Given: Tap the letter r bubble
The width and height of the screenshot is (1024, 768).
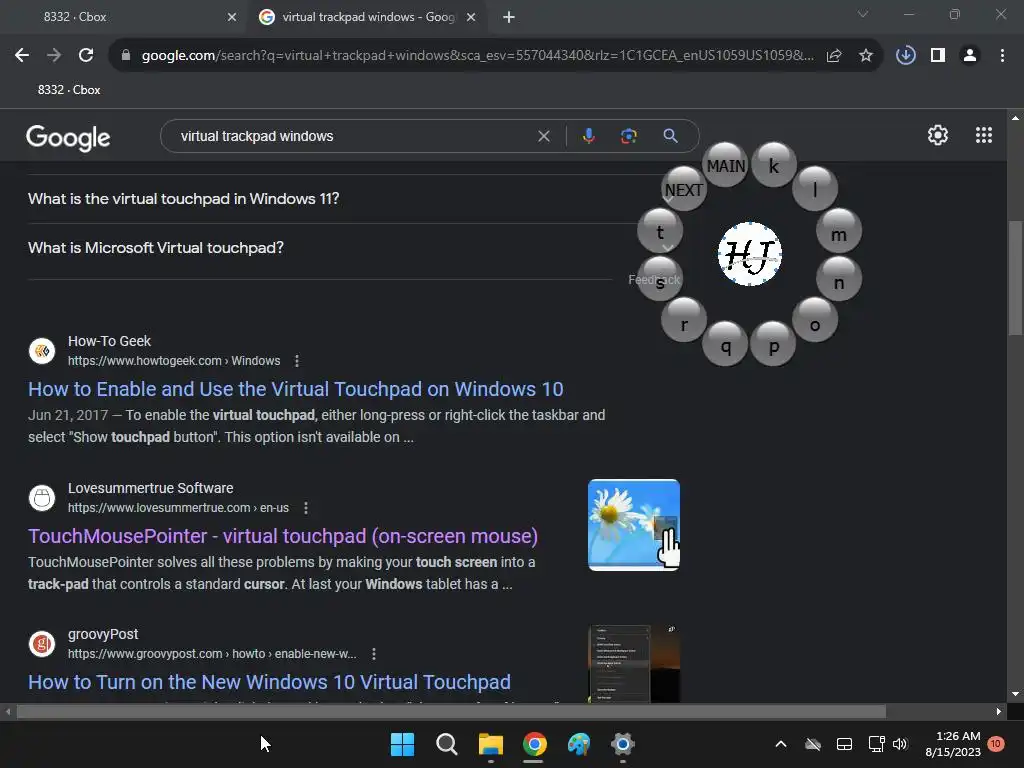Looking at the screenshot, I should click(684, 320).
